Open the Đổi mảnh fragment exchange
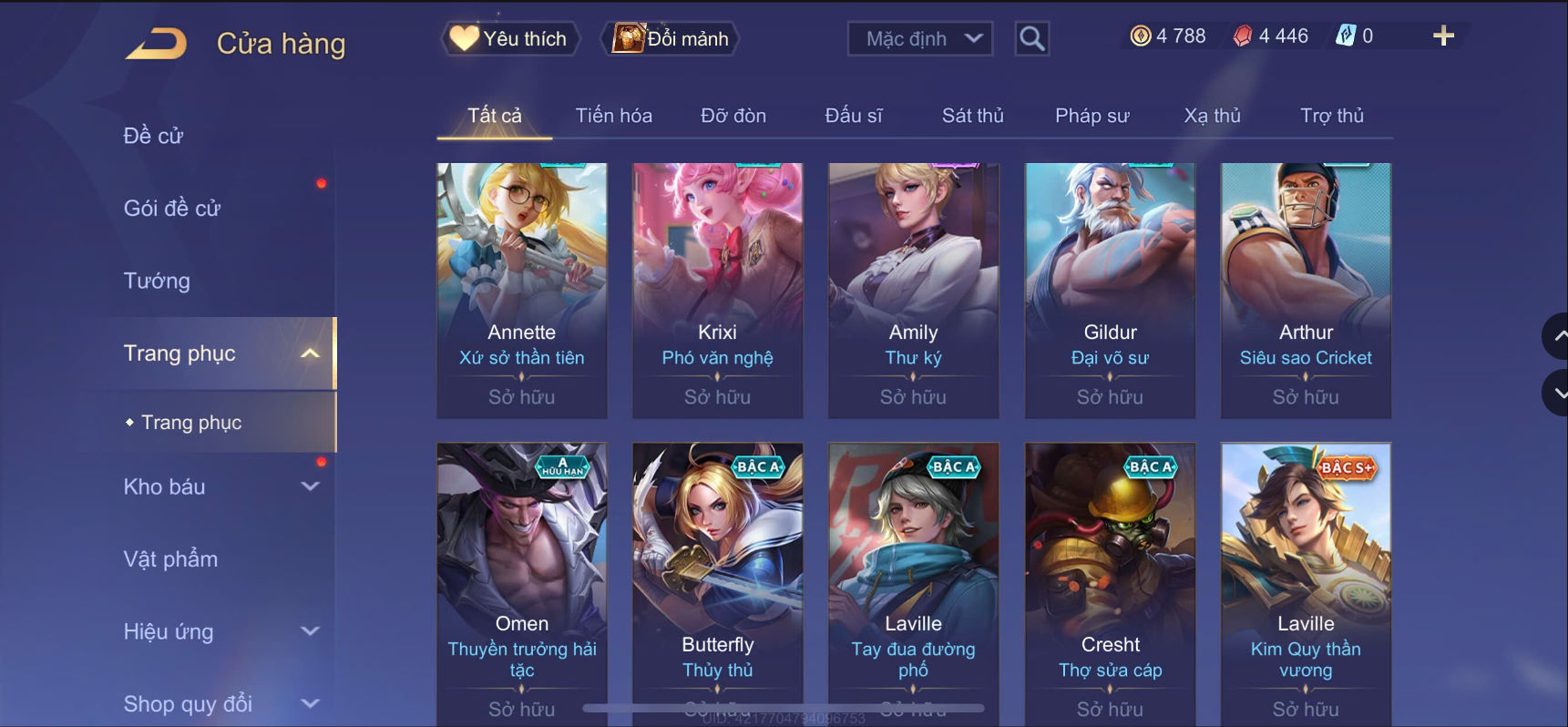Image resolution: width=1568 pixels, height=727 pixels. [x=671, y=38]
